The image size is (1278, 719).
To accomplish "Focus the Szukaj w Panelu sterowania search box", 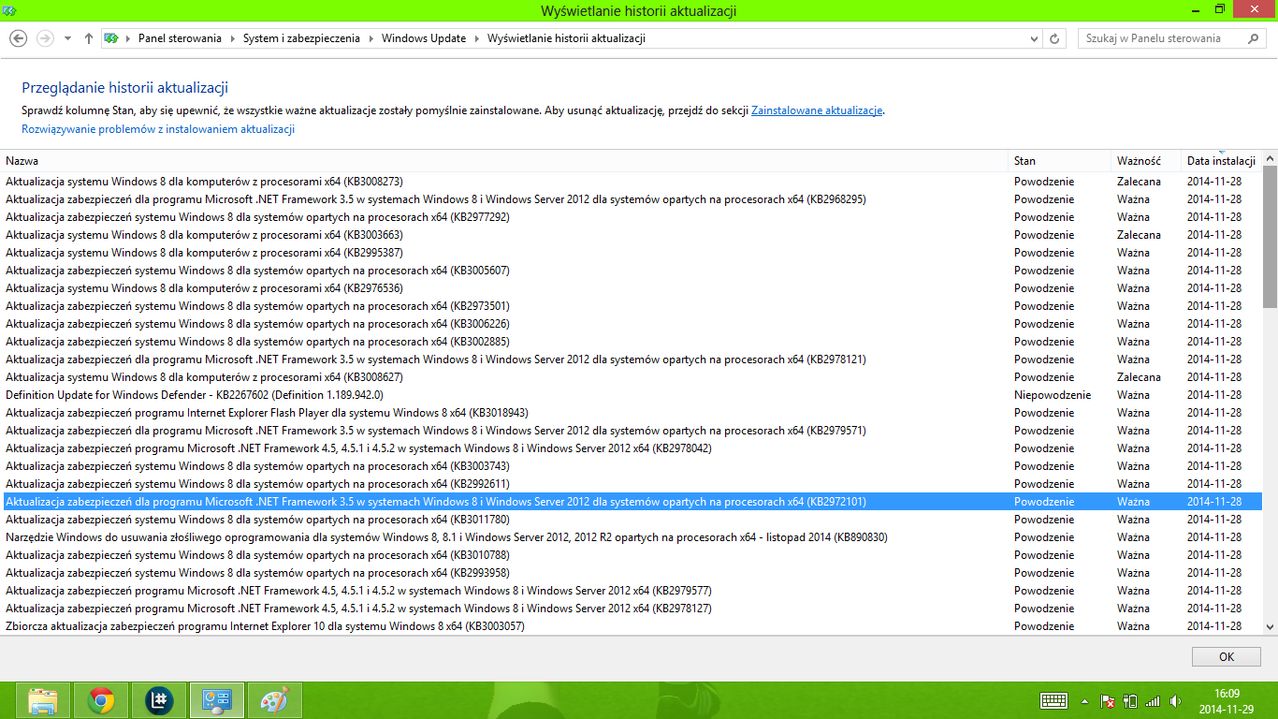I will [1172, 38].
